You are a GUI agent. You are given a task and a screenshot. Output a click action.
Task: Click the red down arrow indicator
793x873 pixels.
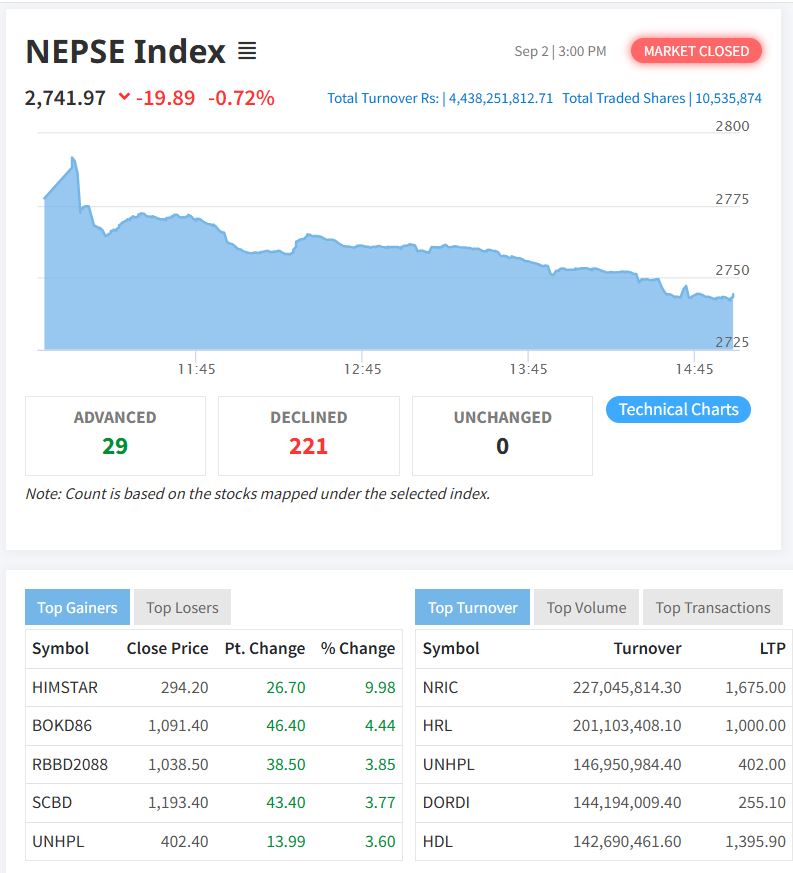[x=124, y=97]
